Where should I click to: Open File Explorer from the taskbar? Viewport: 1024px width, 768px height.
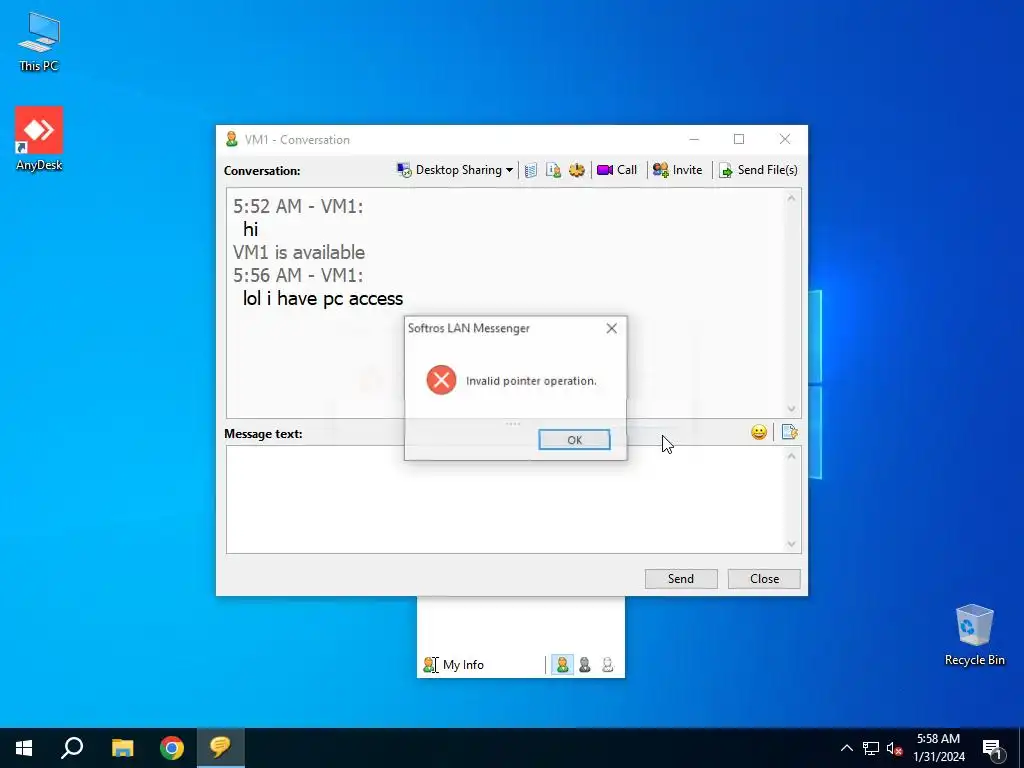pos(122,748)
